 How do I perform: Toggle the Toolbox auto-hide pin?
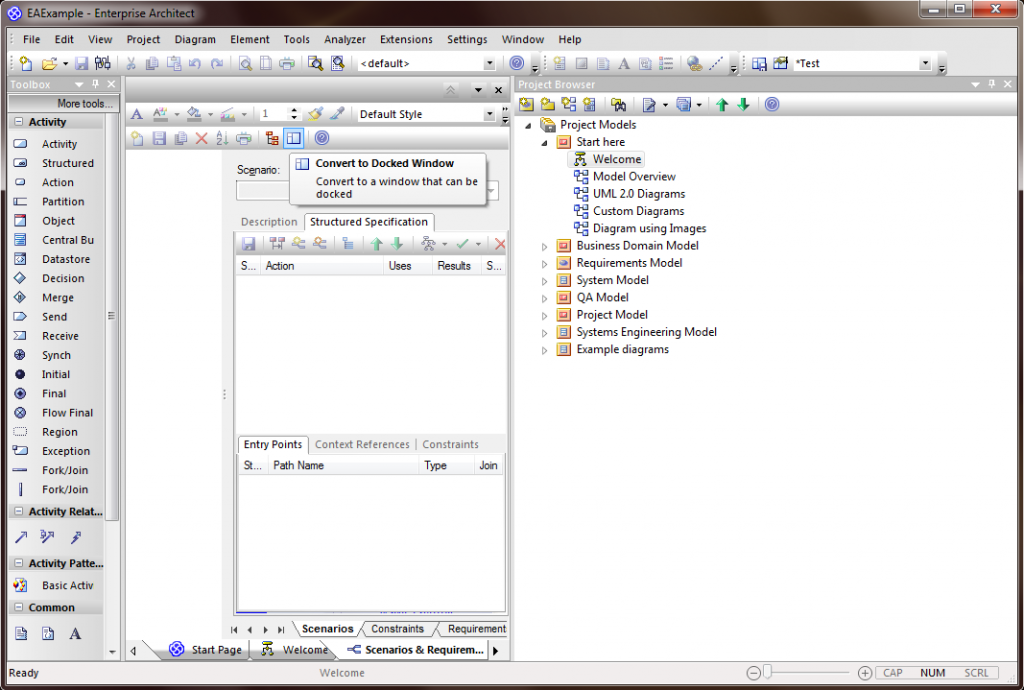point(95,84)
